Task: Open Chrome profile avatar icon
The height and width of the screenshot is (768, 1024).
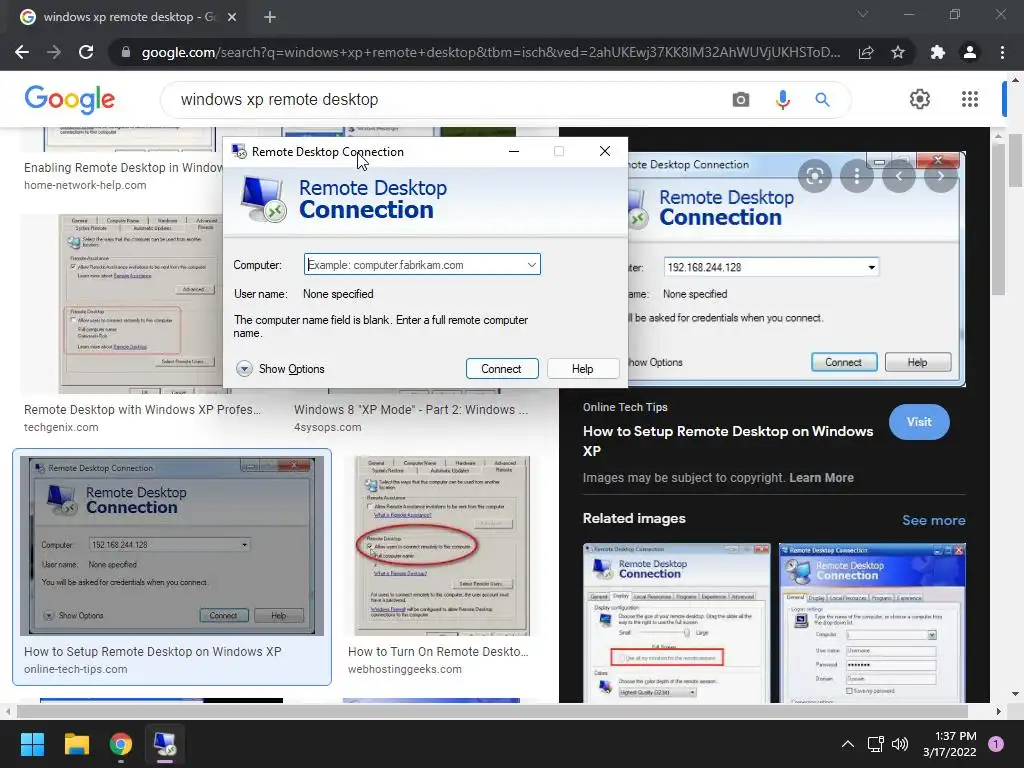Action: coord(970,52)
